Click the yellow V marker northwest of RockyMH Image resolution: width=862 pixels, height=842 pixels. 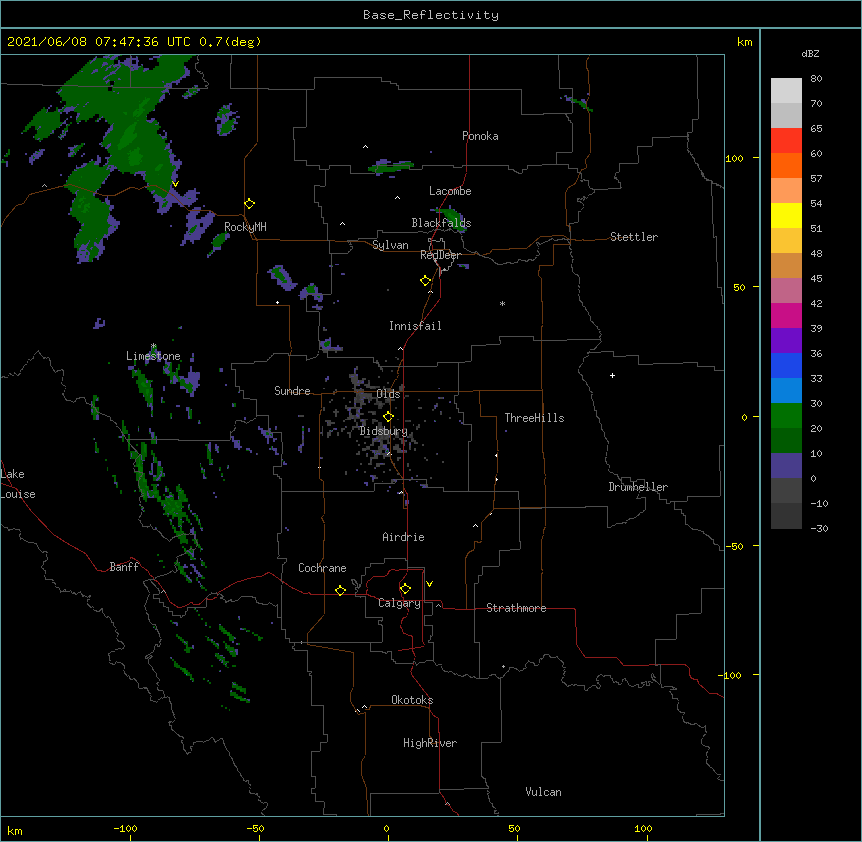[175, 184]
